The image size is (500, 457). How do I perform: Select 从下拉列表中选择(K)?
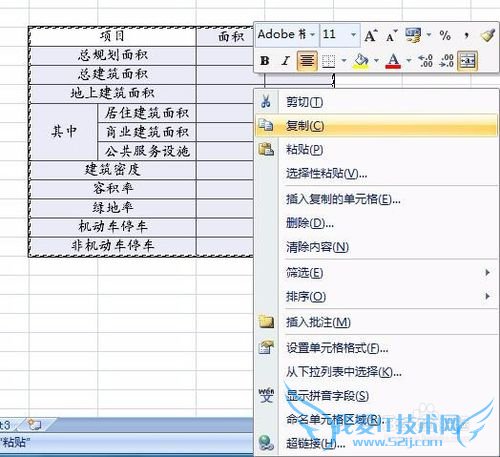pos(376,372)
